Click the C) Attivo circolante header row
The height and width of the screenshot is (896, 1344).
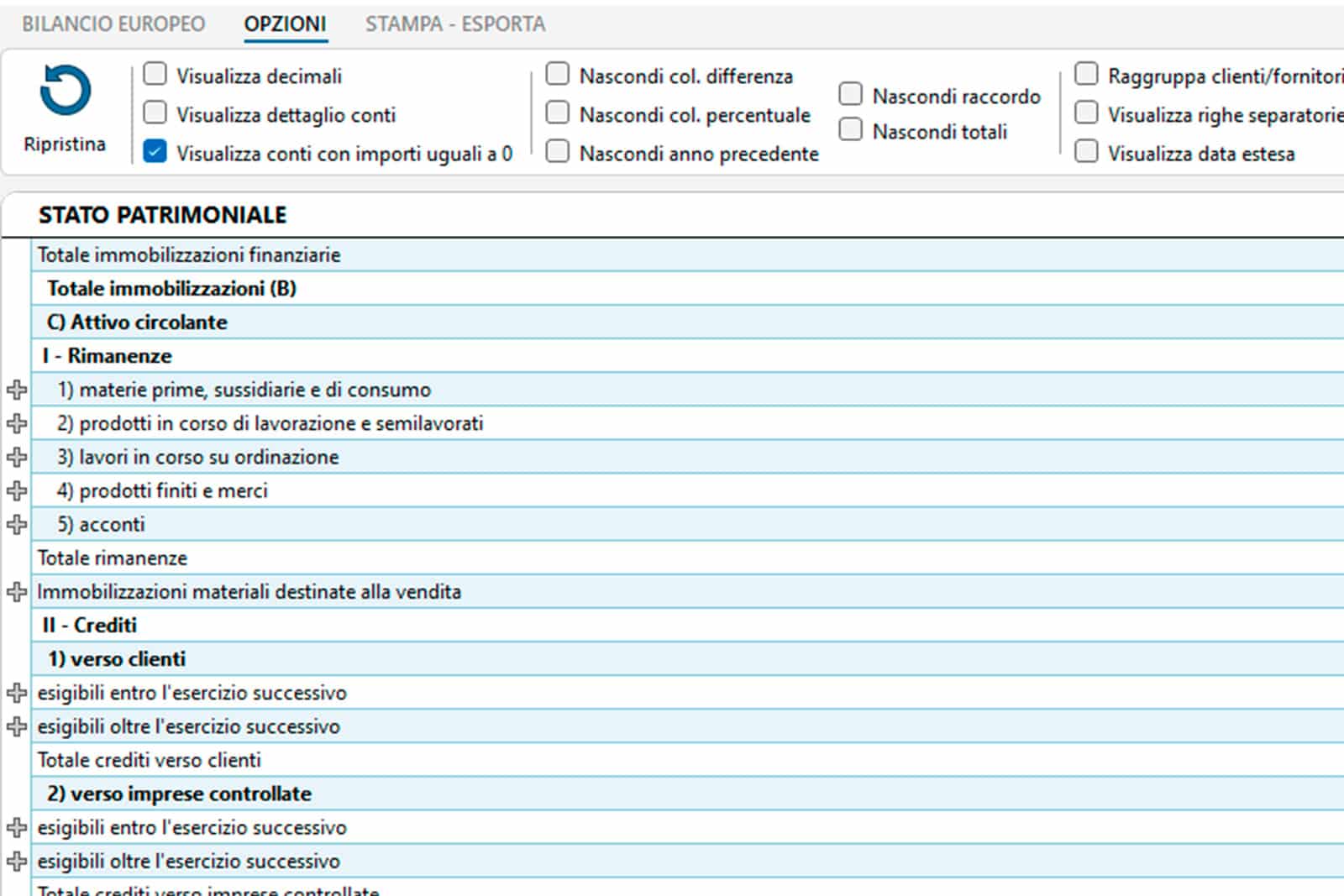(137, 322)
